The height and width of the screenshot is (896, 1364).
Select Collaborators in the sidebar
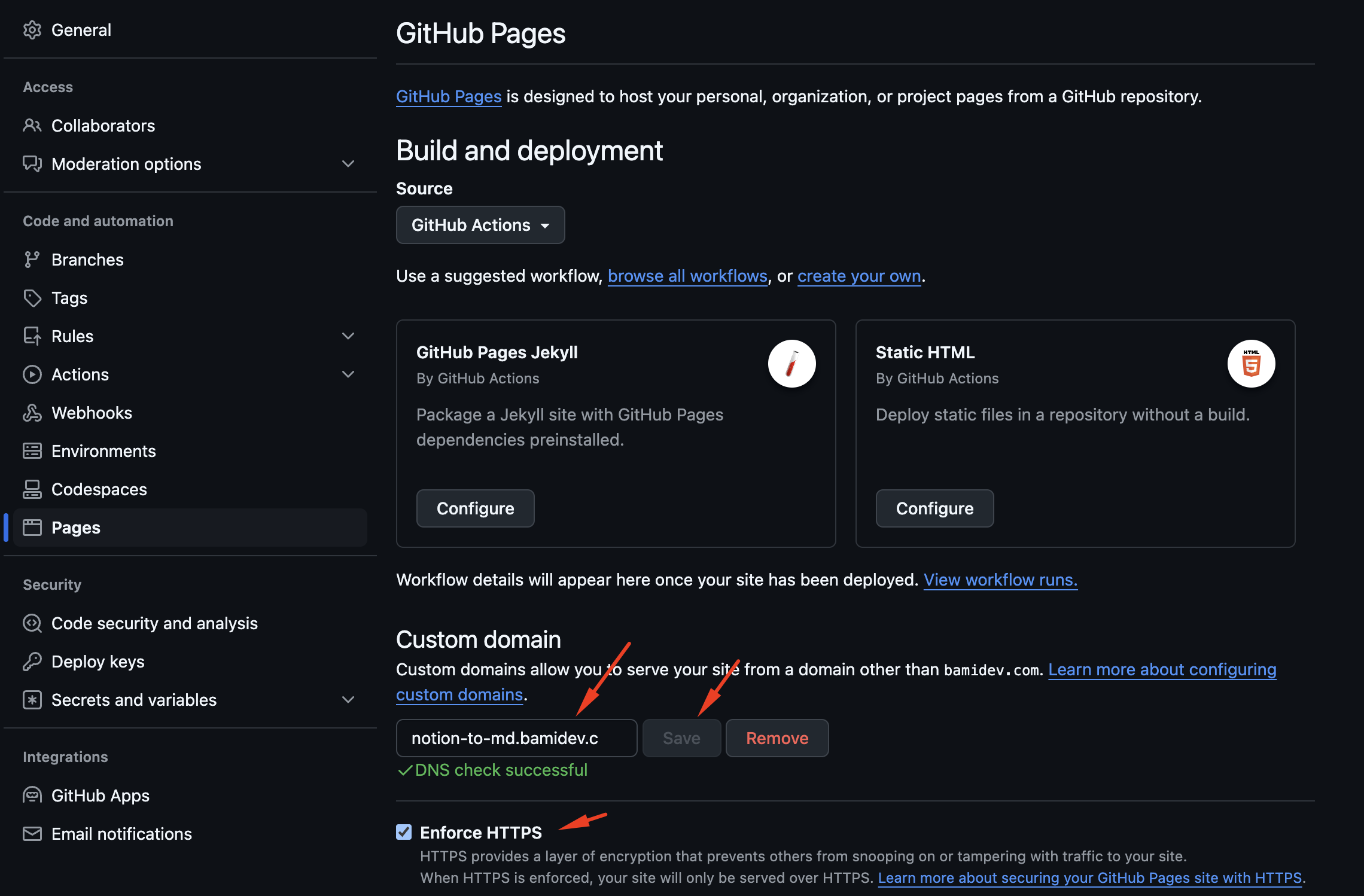pos(103,126)
